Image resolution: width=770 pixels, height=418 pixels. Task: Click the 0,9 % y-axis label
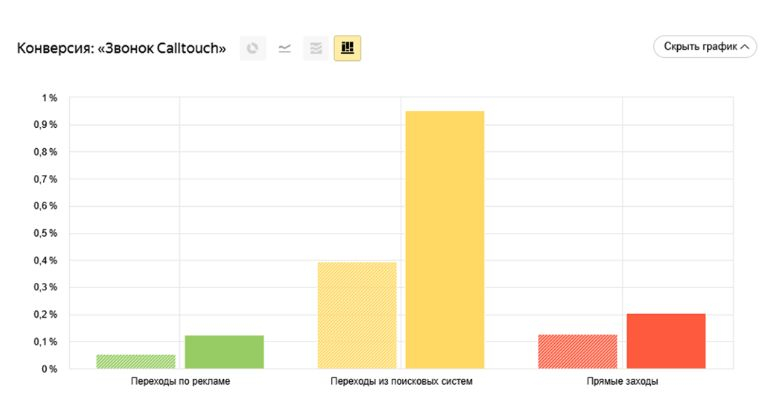(x=46, y=125)
